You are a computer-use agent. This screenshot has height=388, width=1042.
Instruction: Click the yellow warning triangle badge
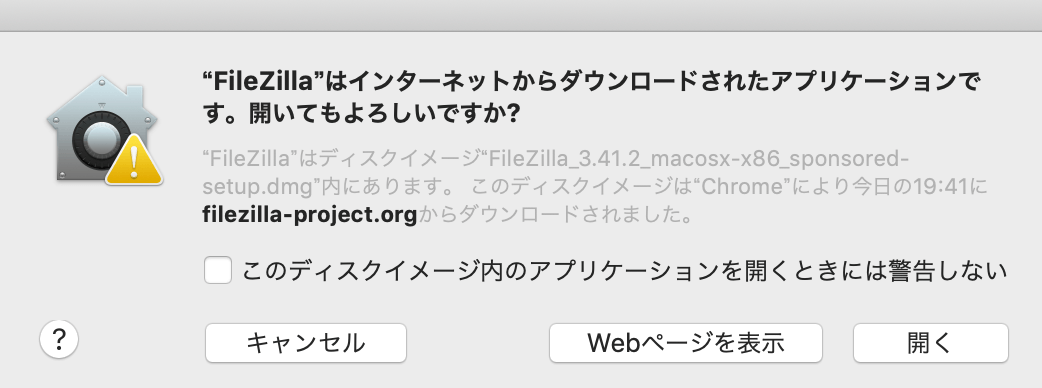pyautogui.click(x=135, y=159)
